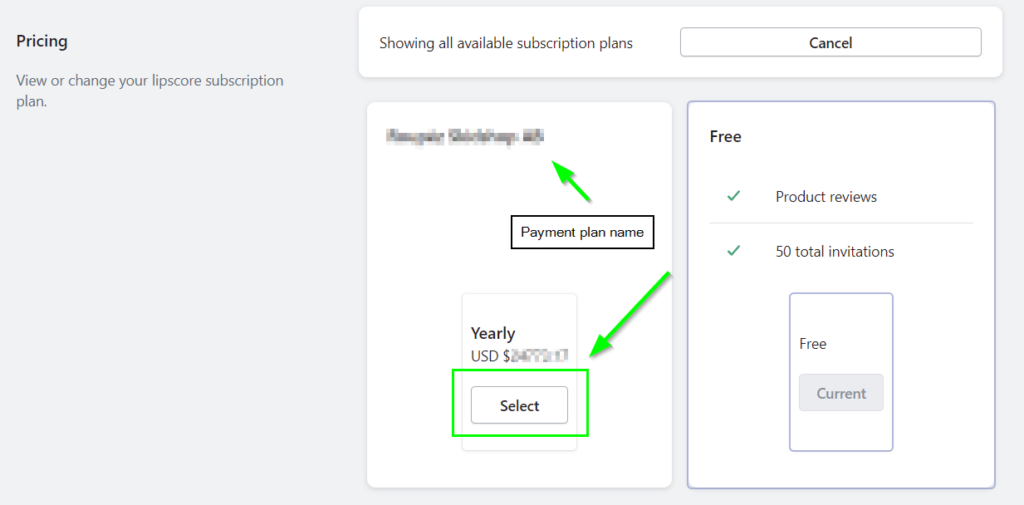The height and width of the screenshot is (505, 1024).
Task: Click the Product reviews feature text
Action: (826, 197)
